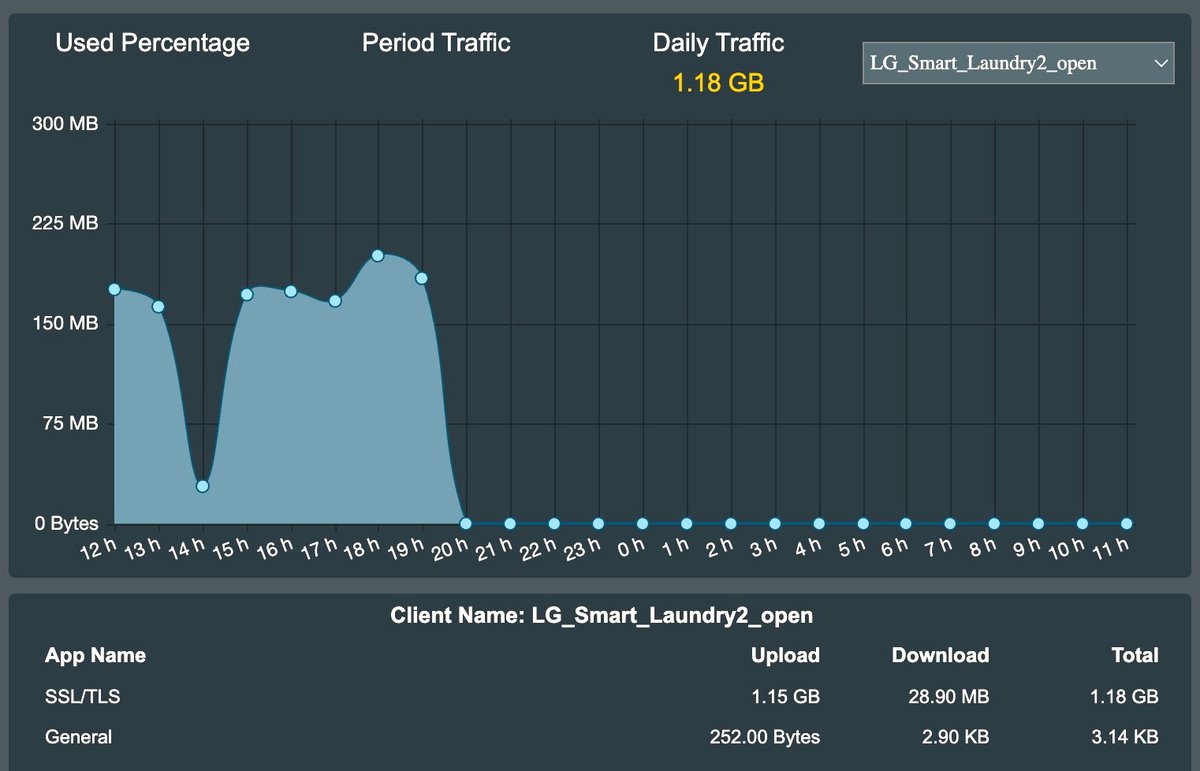Click the Download column header
This screenshot has width=1200, height=771.
pyautogui.click(x=940, y=655)
